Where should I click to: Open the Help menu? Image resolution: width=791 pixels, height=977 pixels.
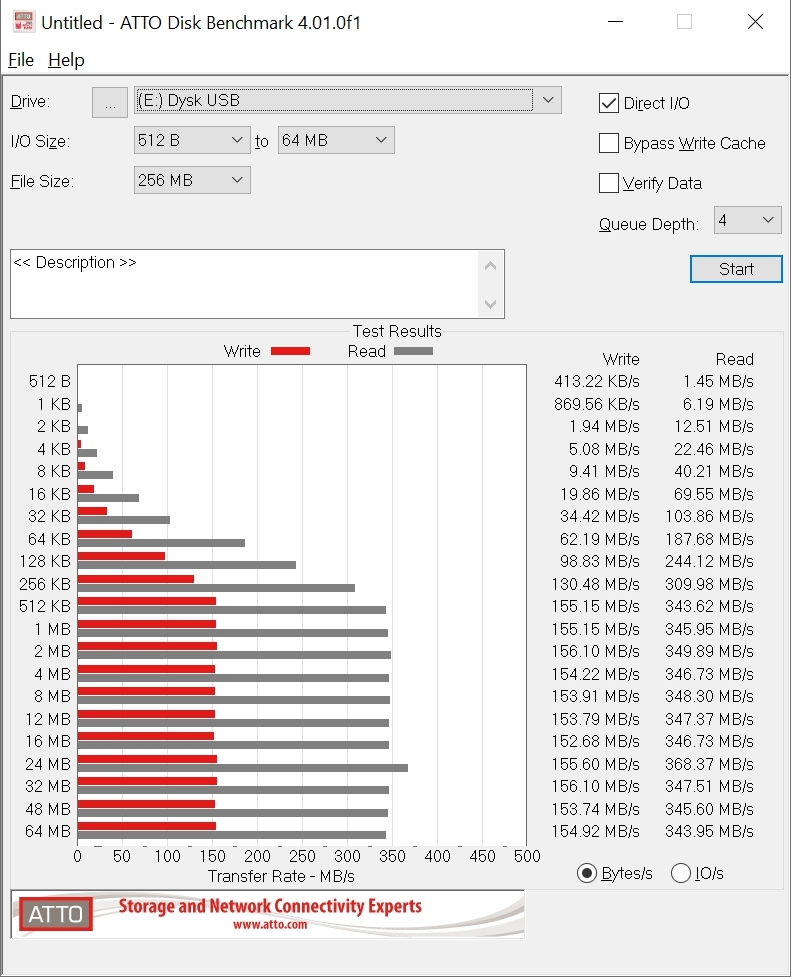click(66, 60)
